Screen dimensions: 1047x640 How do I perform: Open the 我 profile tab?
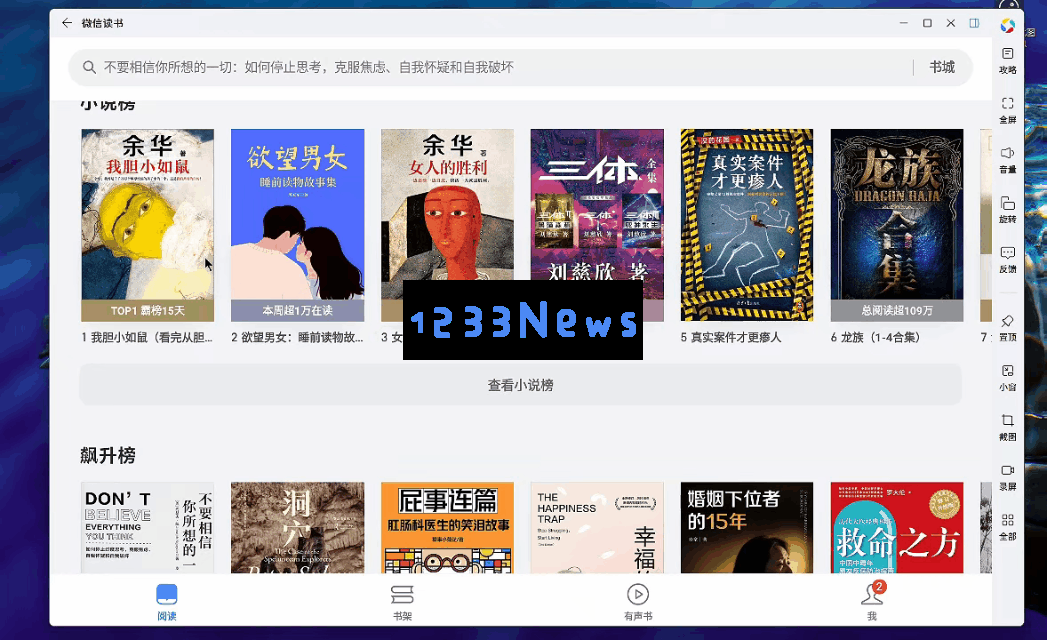pyautogui.click(x=872, y=601)
